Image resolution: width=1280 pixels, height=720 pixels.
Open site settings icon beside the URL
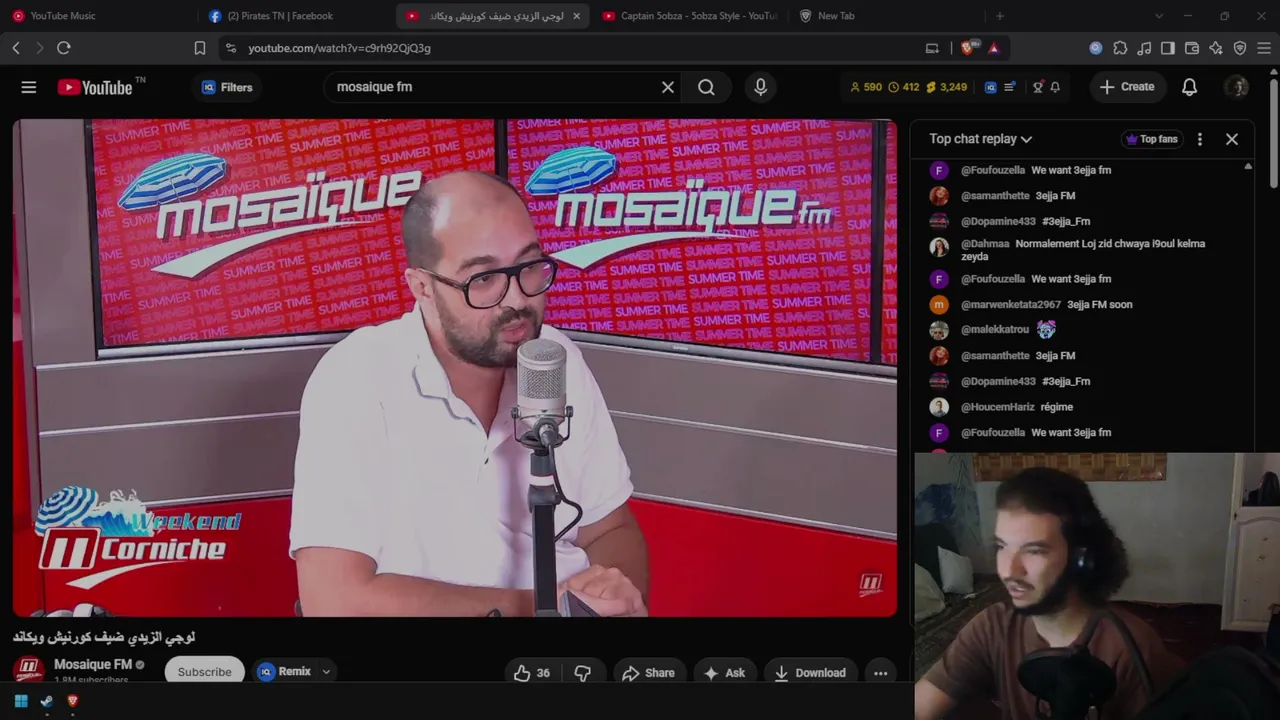231,48
